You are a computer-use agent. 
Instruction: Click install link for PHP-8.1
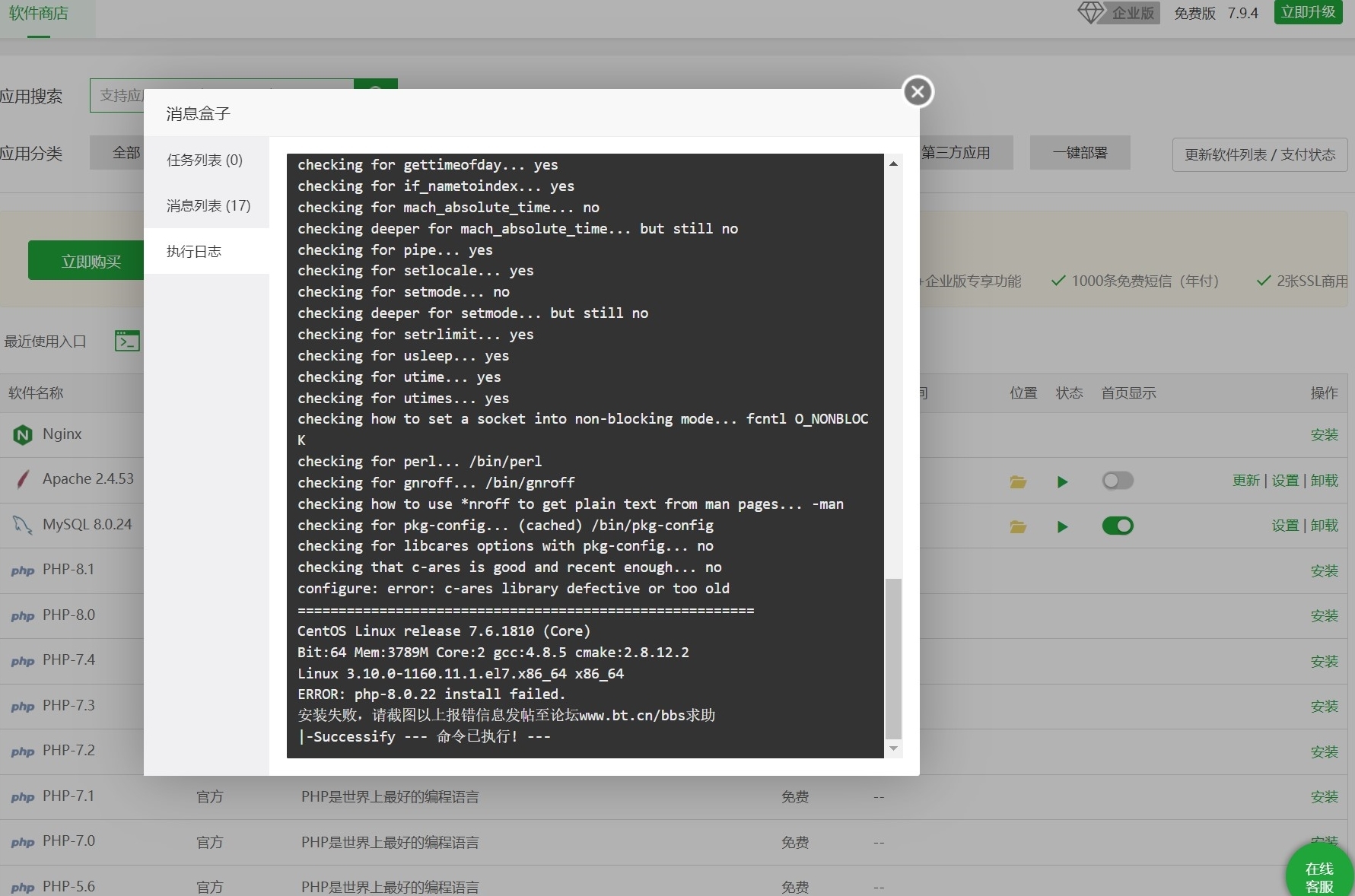pos(1324,571)
